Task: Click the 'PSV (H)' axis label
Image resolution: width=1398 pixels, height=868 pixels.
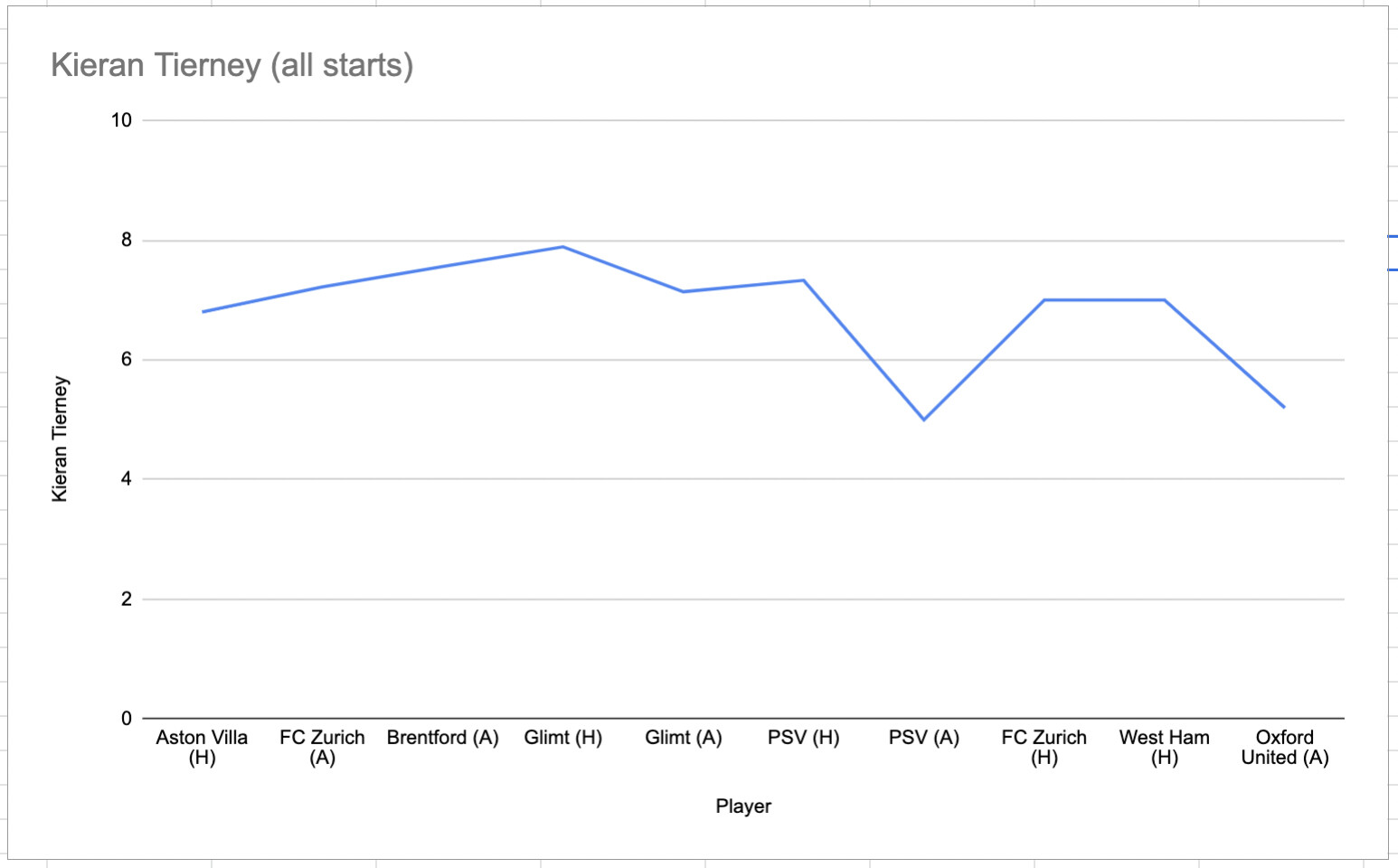Action: [x=803, y=738]
